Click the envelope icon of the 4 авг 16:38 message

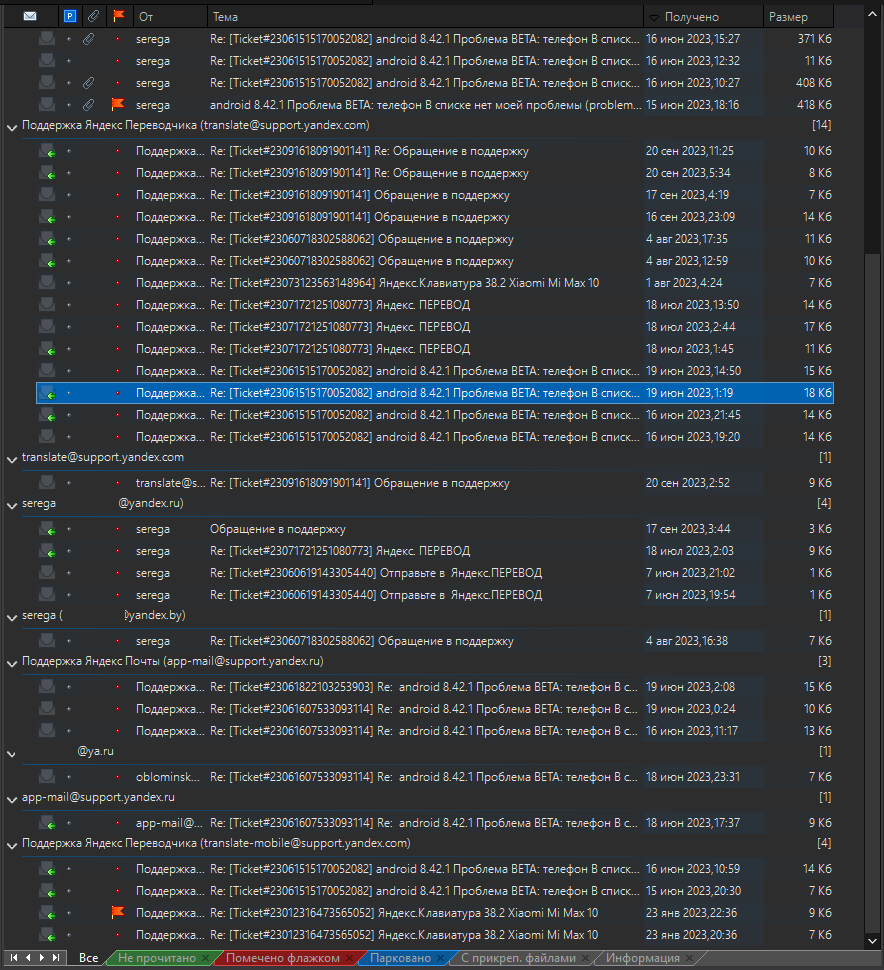click(x=47, y=641)
